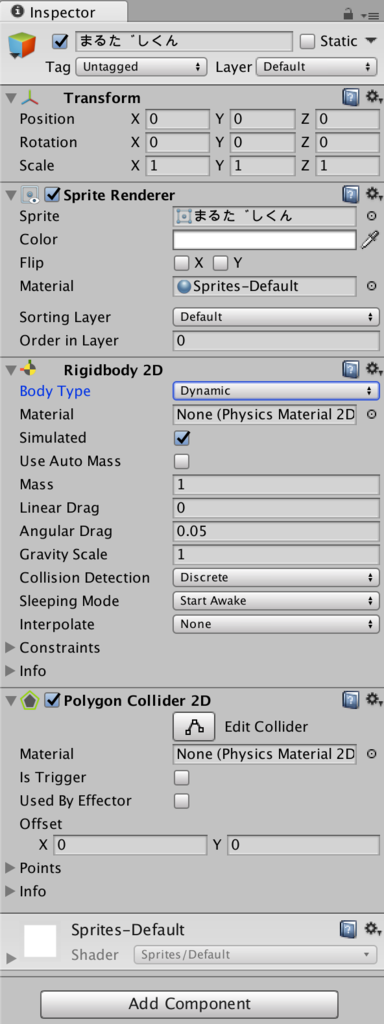Click the Rigidbody 2D component icon

pos(30,370)
